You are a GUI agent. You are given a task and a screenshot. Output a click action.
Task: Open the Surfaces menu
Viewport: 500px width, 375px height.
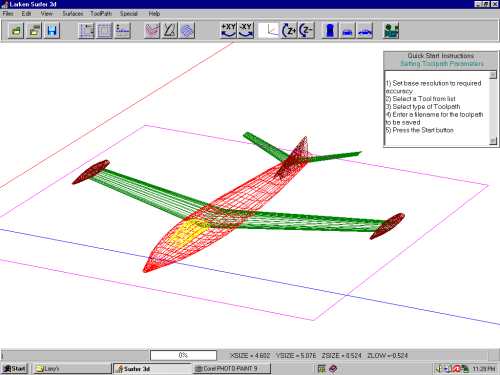coord(73,14)
